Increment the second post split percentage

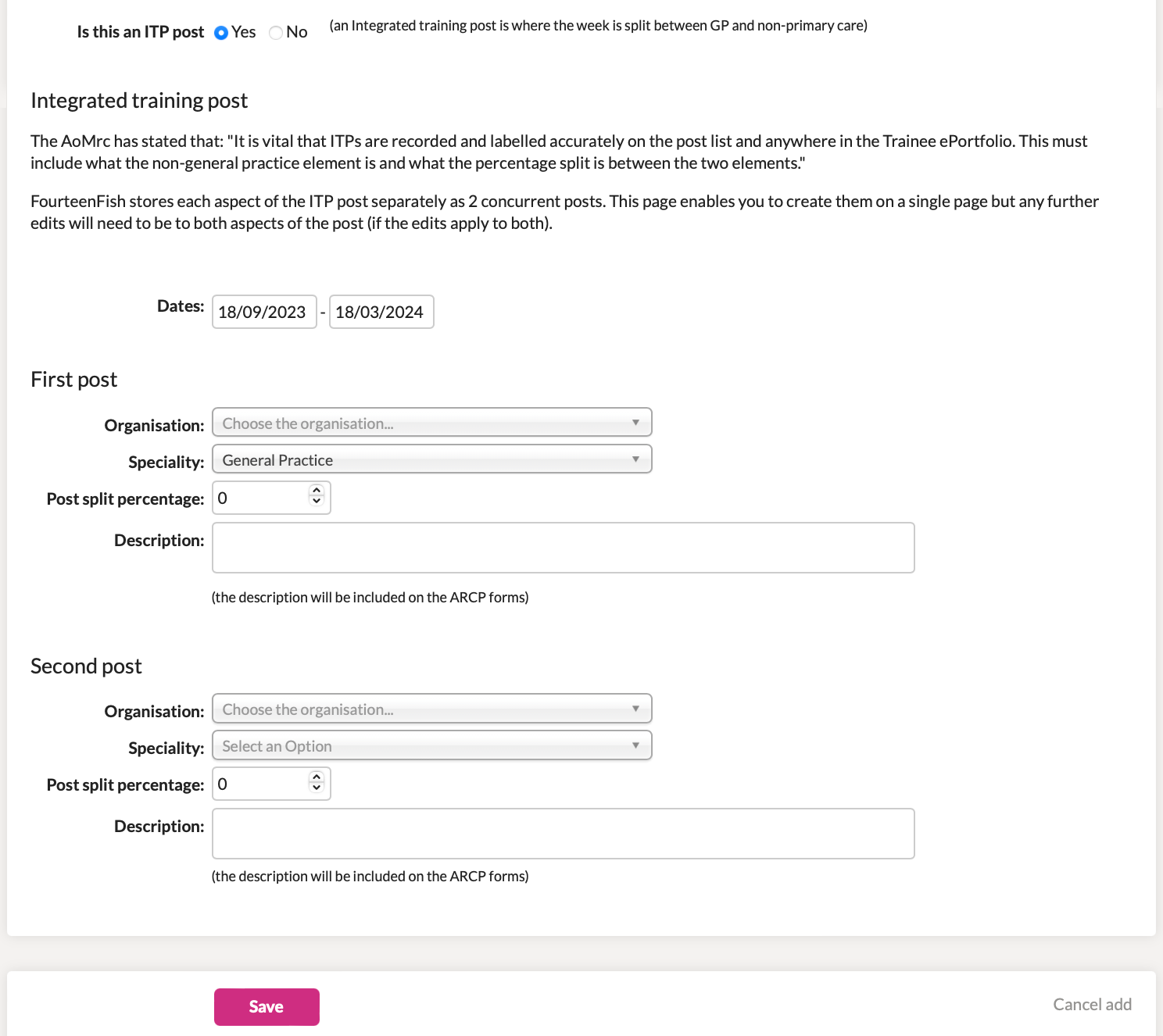[x=317, y=778]
